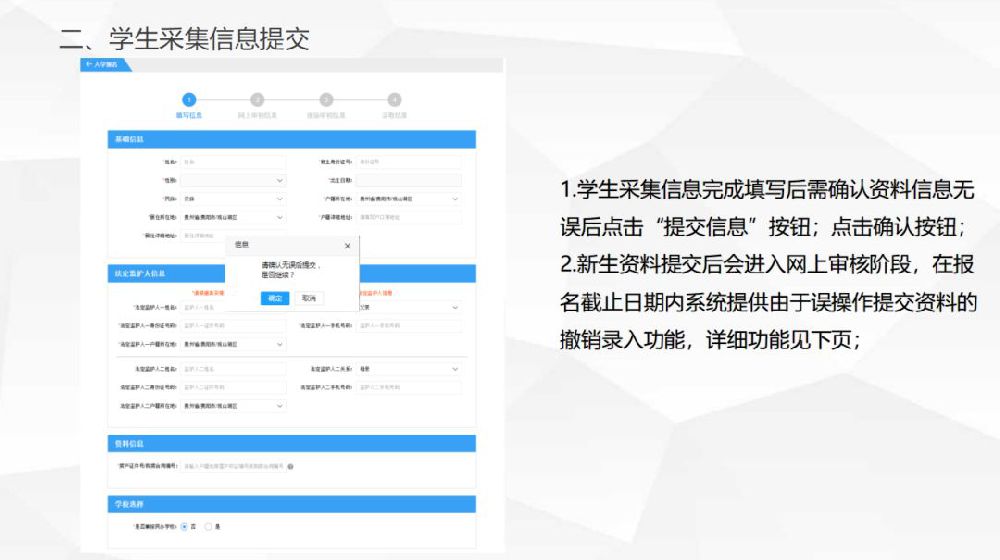Click dialog message text 请确认无误后提交
The width and height of the screenshot is (1000, 560).
tap(291, 265)
